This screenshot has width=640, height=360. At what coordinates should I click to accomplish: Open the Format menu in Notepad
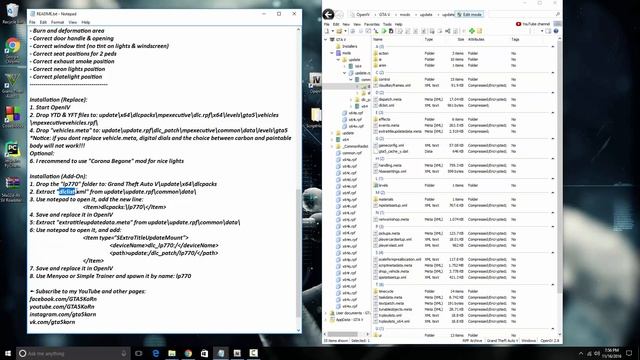(58, 22)
